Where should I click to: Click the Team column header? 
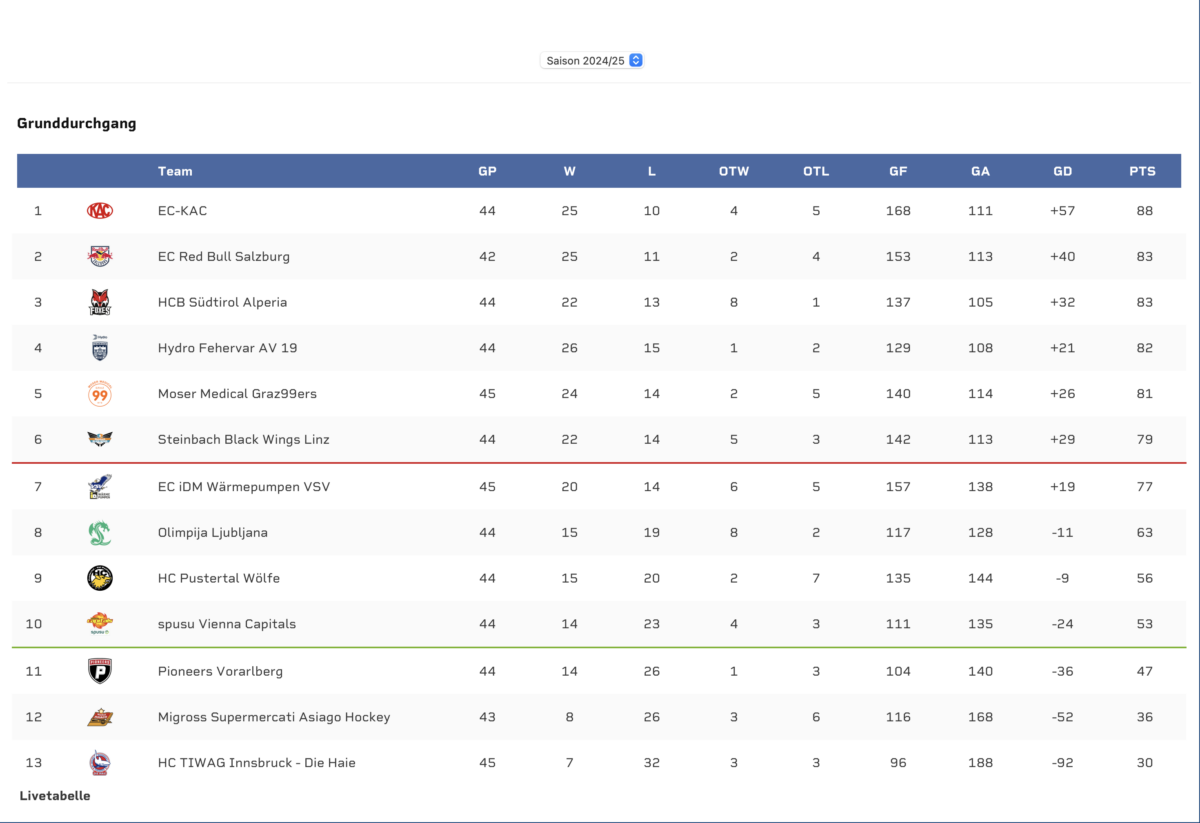click(x=175, y=171)
